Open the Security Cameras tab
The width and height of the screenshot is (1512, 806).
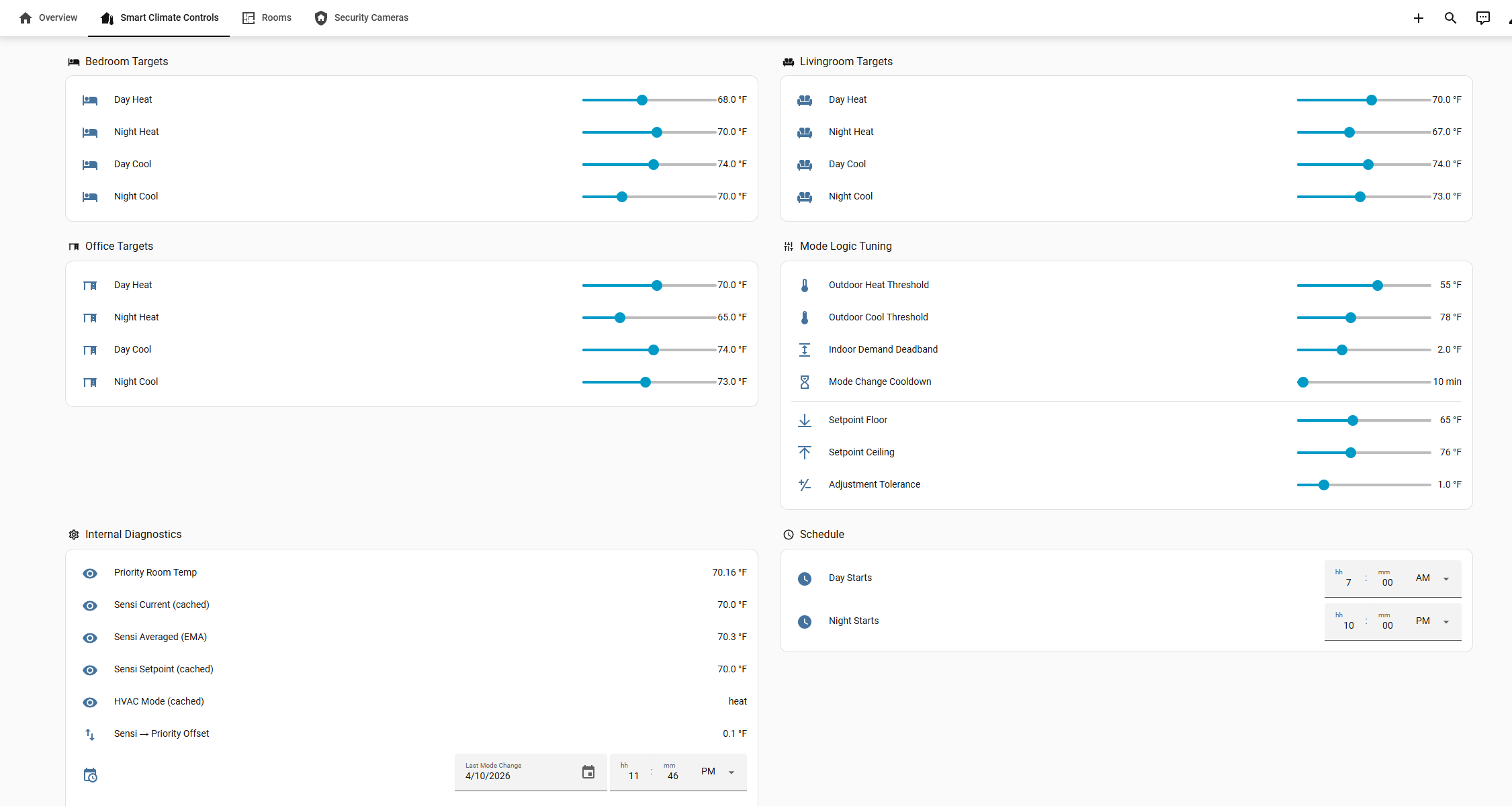(361, 18)
